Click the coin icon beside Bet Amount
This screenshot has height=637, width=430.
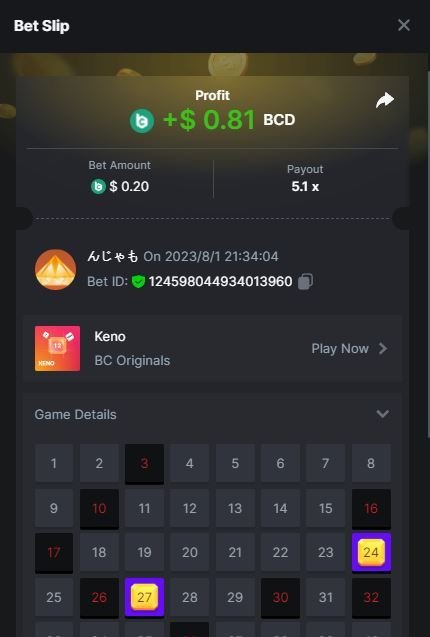98,186
